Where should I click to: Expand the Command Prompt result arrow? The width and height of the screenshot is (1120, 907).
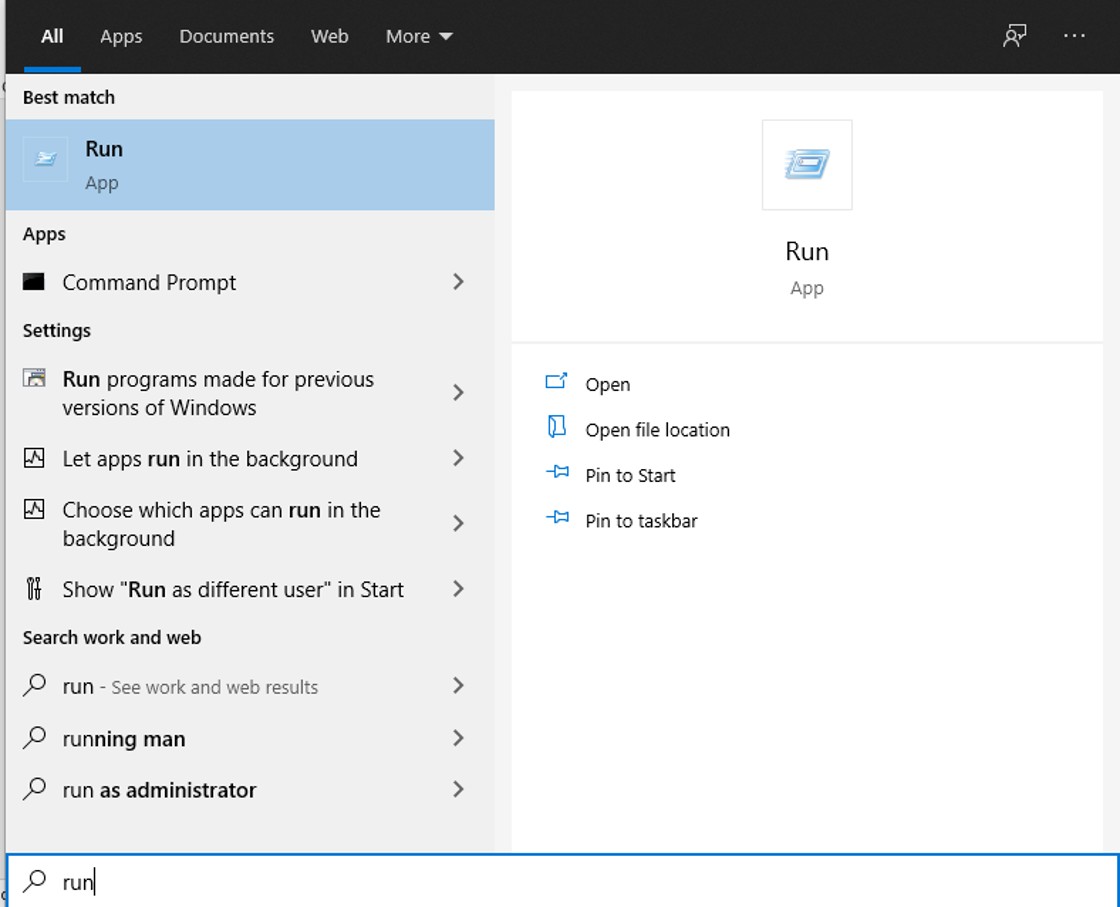[x=458, y=282]
